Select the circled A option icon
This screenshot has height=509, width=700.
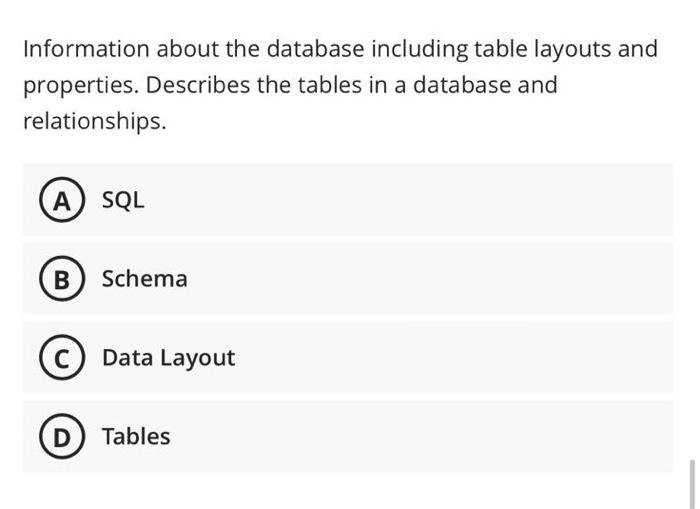pos(62,200)
